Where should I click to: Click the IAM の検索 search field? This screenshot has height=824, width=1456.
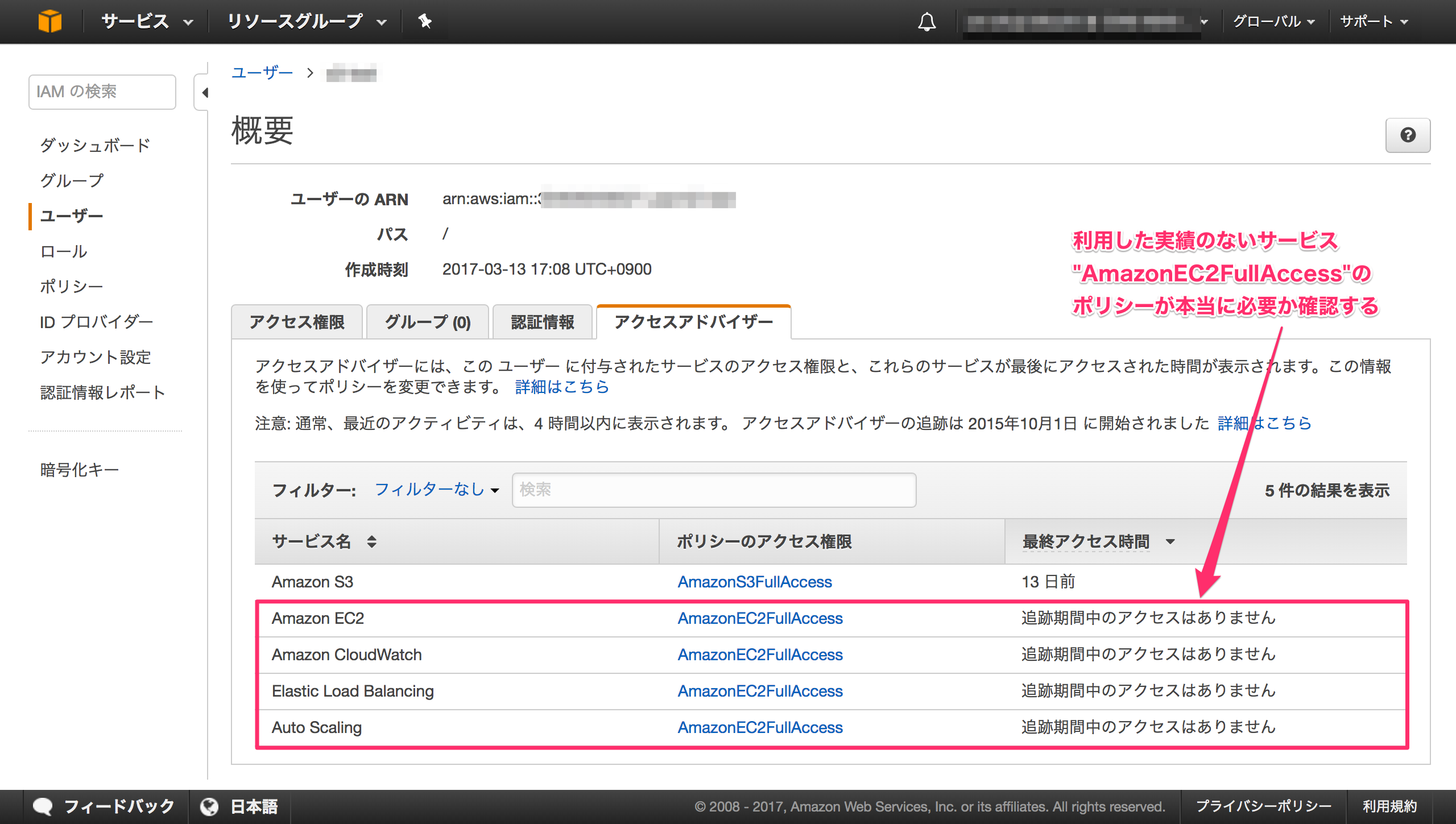click(x=102, y=92)
